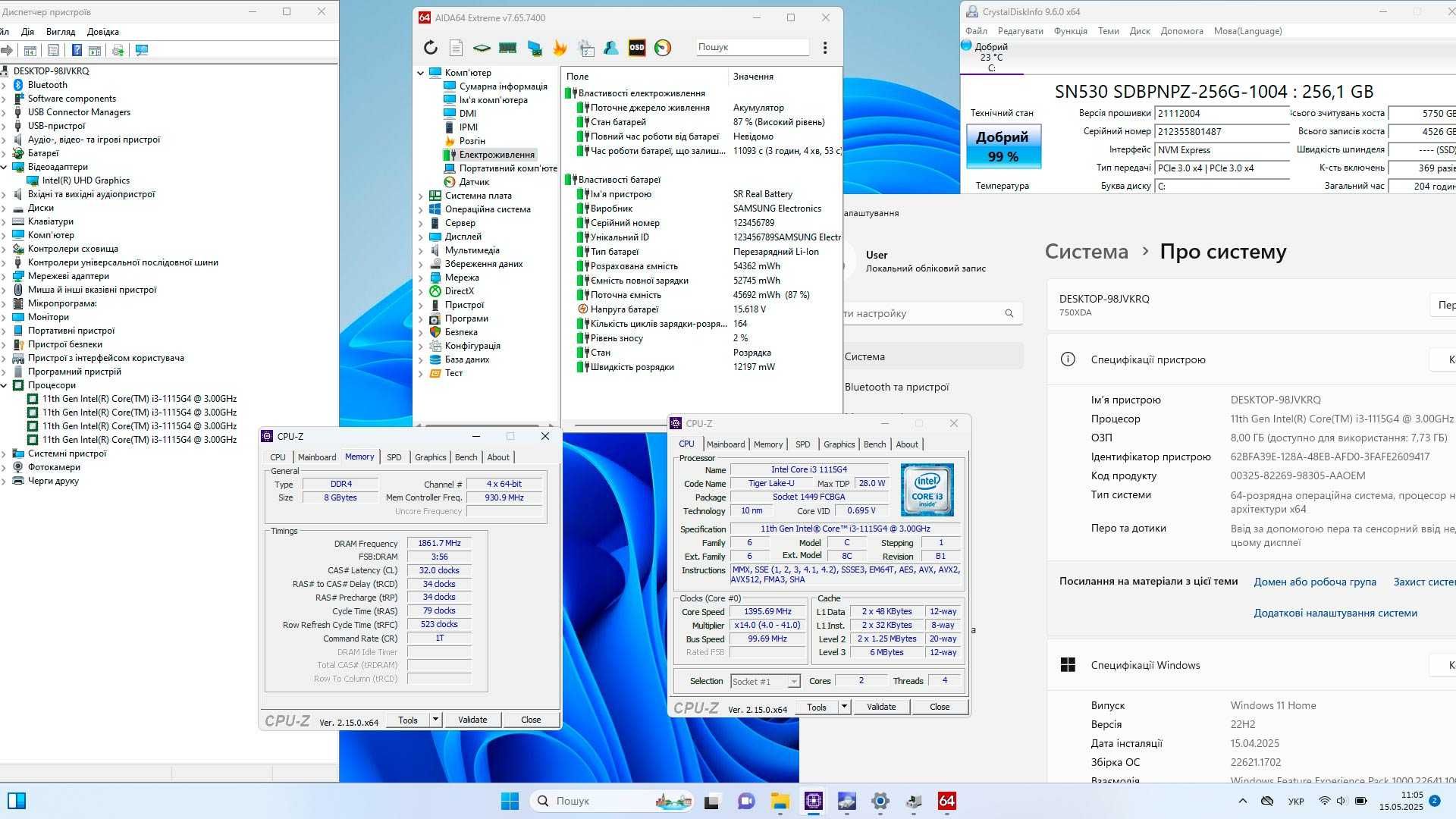Click the AIDA64 motherboard chip toolbar icon

[482, 48]
